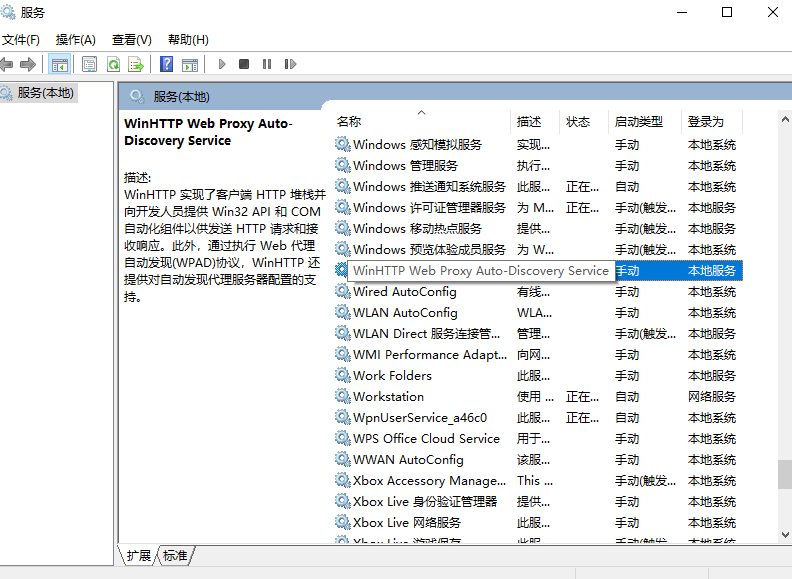Click the Pause Service toolbar icon
The image size is (792, 579).
click(x=267, y=64)
